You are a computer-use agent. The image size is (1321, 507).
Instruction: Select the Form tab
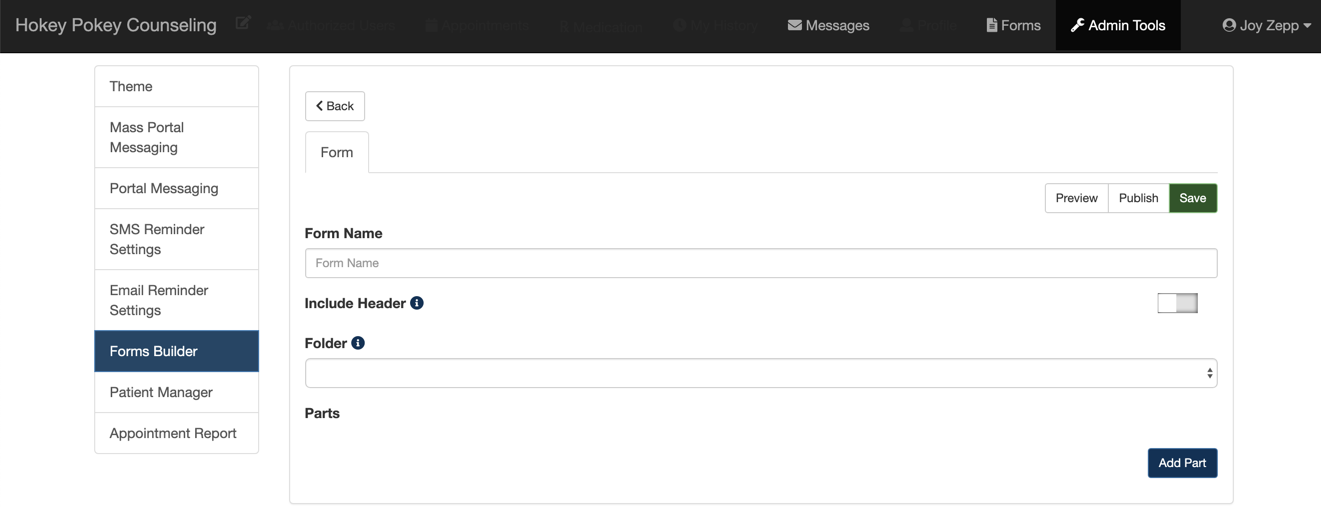click(x=337, y=152)
